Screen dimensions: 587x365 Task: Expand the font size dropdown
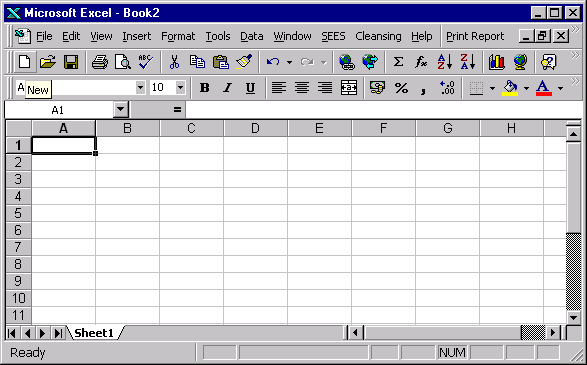[x=180, y=88]
